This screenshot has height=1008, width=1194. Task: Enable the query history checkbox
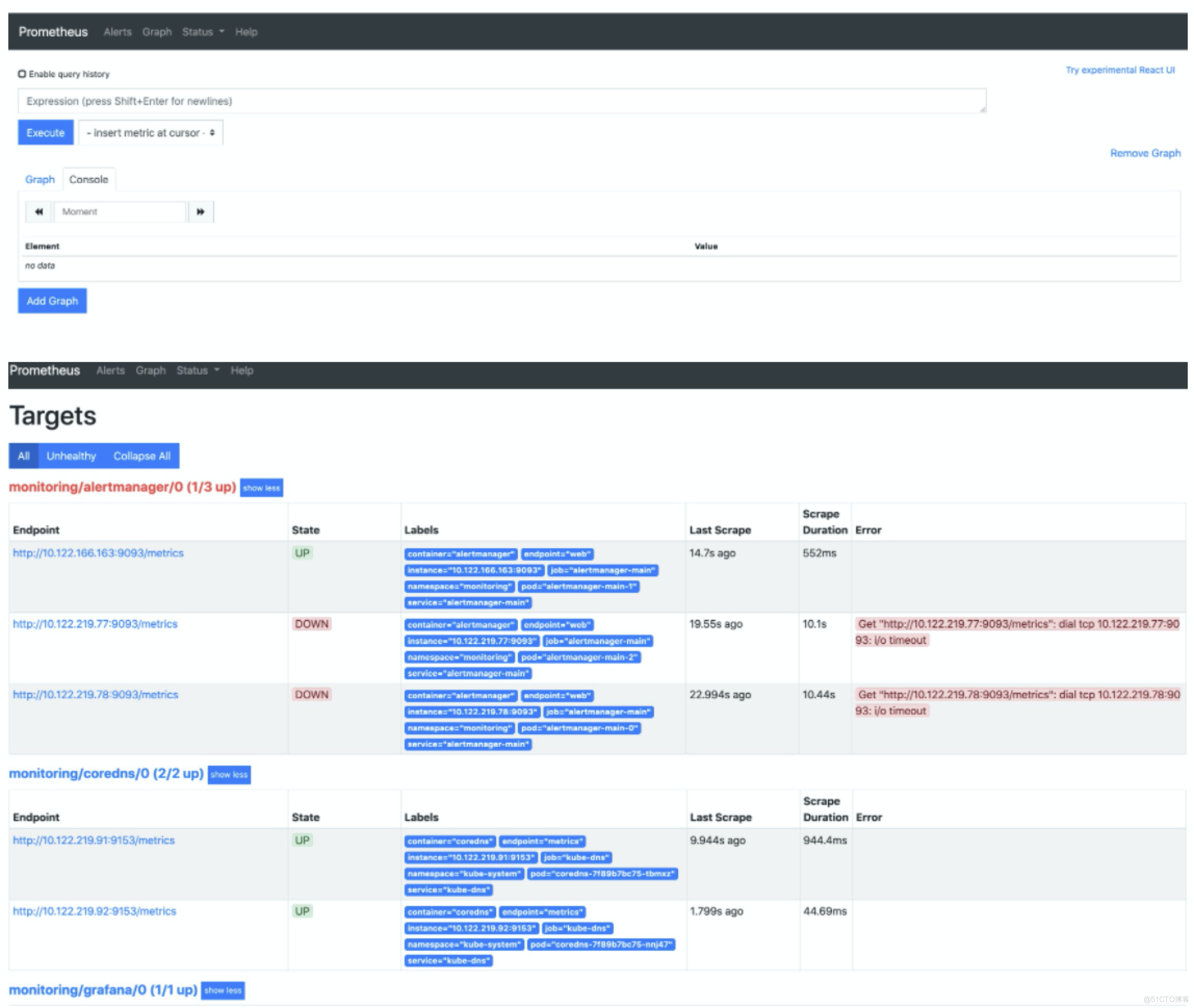(22, 74)
